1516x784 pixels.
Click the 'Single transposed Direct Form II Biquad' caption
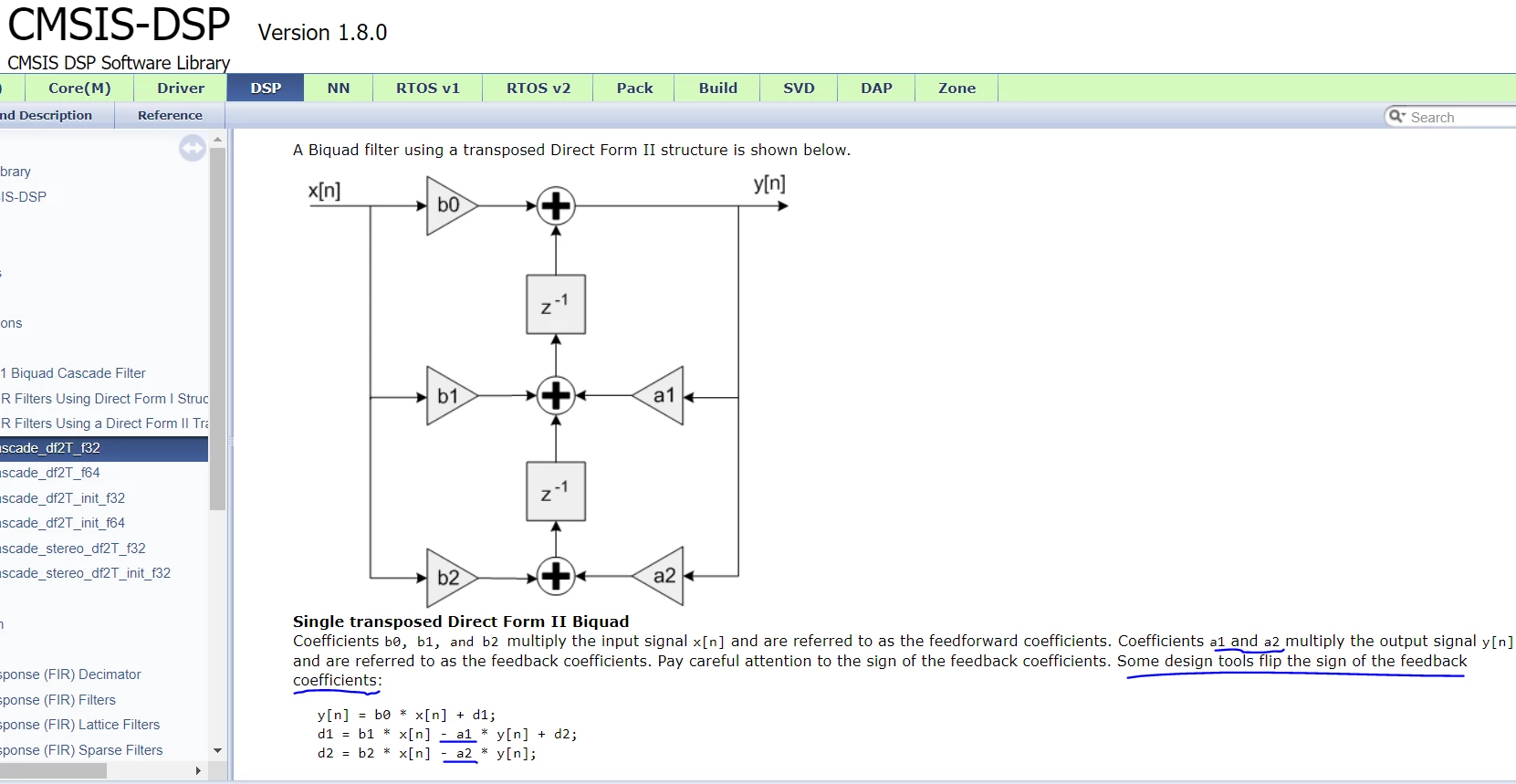tap(461, 622)
